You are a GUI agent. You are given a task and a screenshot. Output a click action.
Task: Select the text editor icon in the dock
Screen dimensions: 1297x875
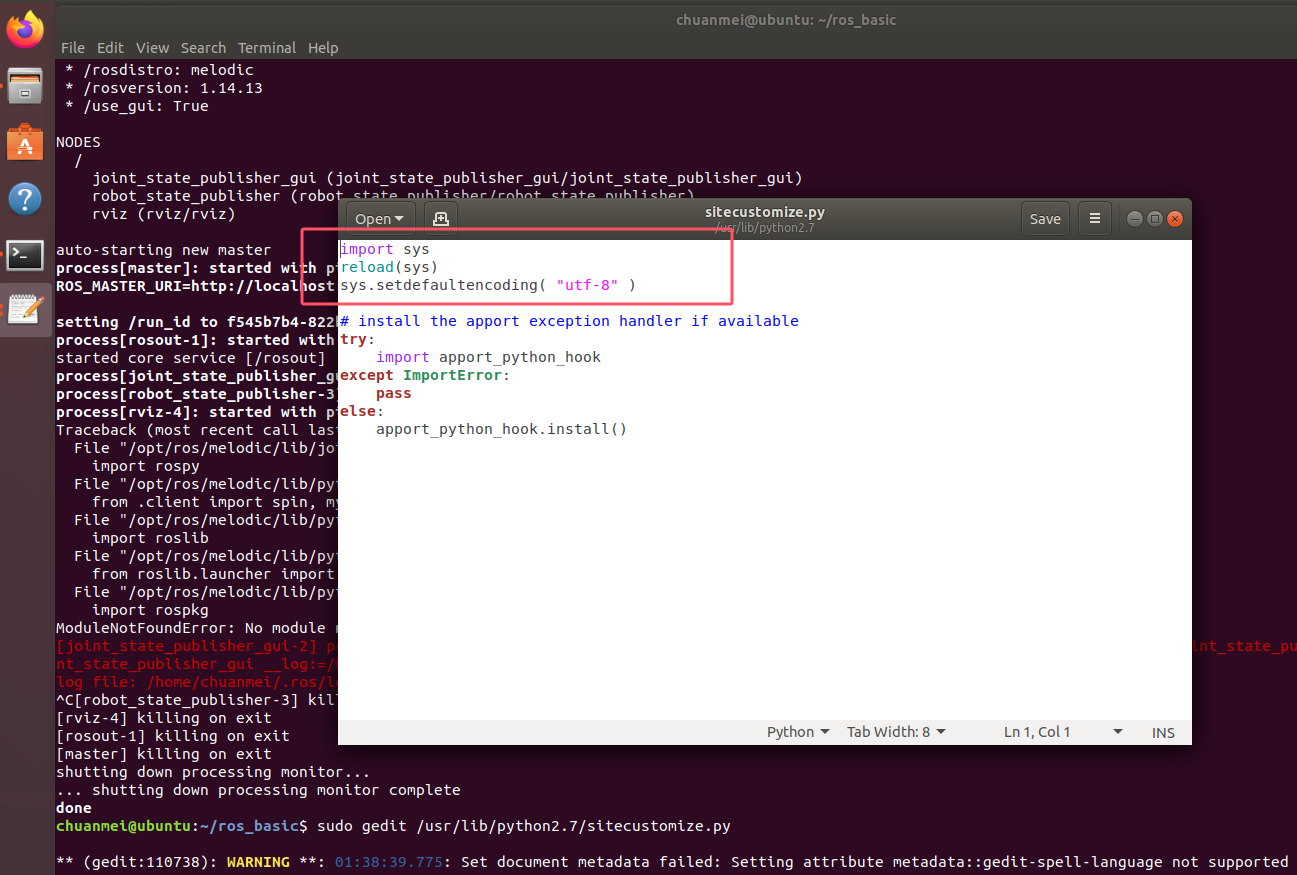pyautogui.click(x=24, y=310)
